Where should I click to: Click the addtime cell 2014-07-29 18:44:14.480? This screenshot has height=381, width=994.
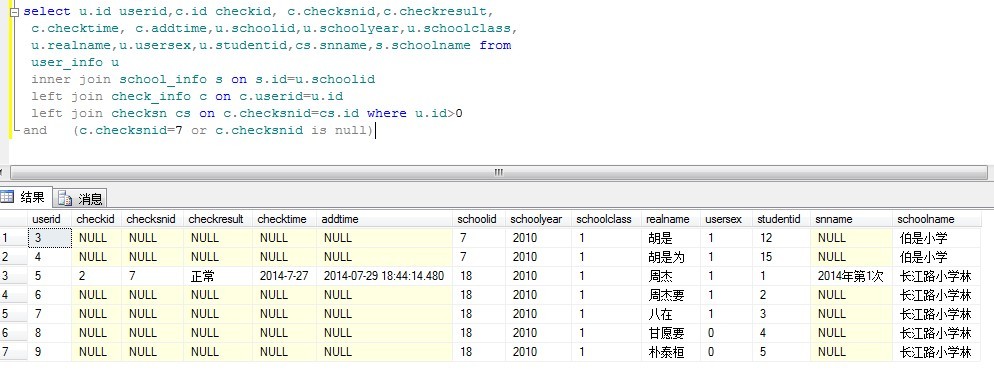[x=385, y=276]
